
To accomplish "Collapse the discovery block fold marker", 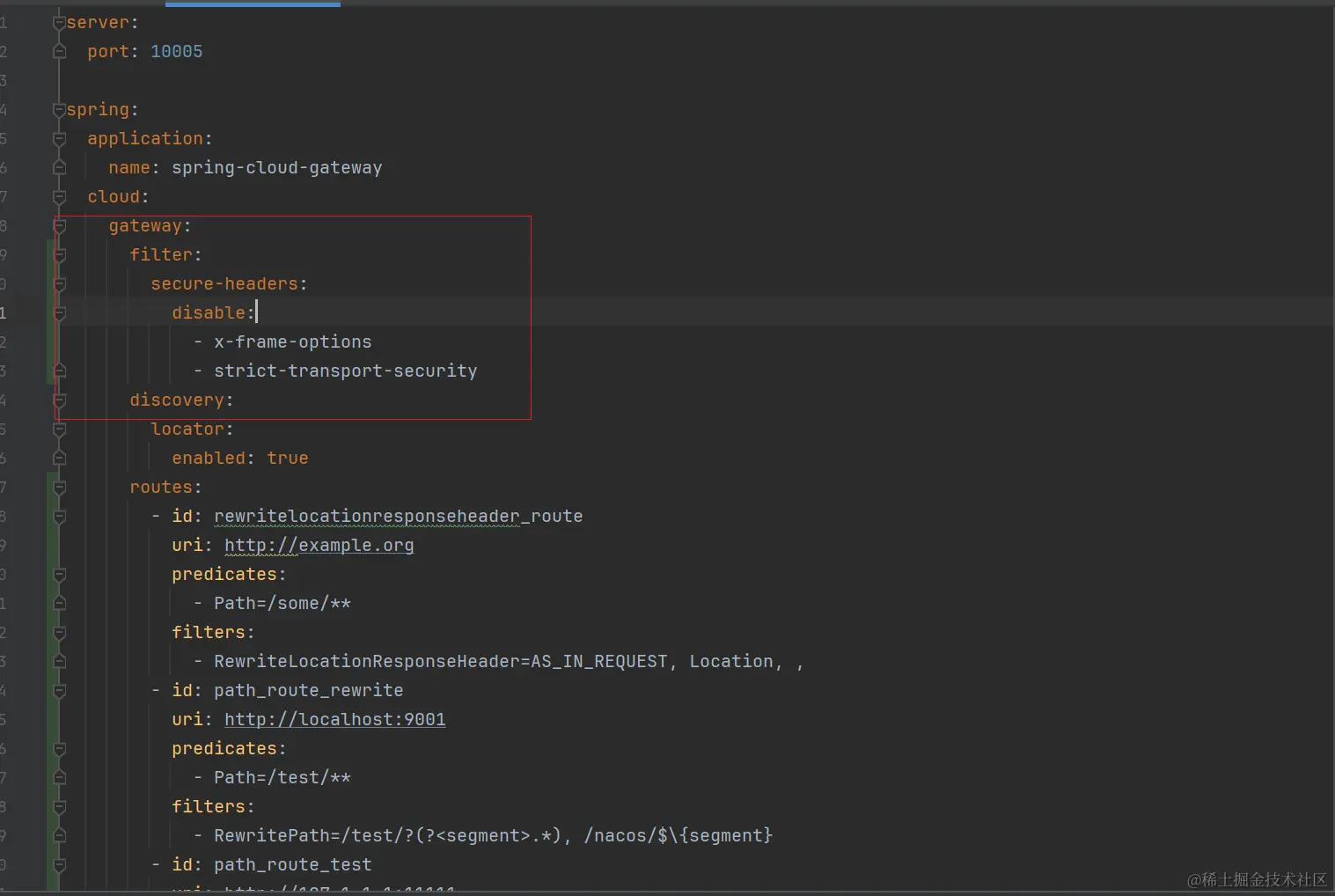I will (x=59, y=400).
